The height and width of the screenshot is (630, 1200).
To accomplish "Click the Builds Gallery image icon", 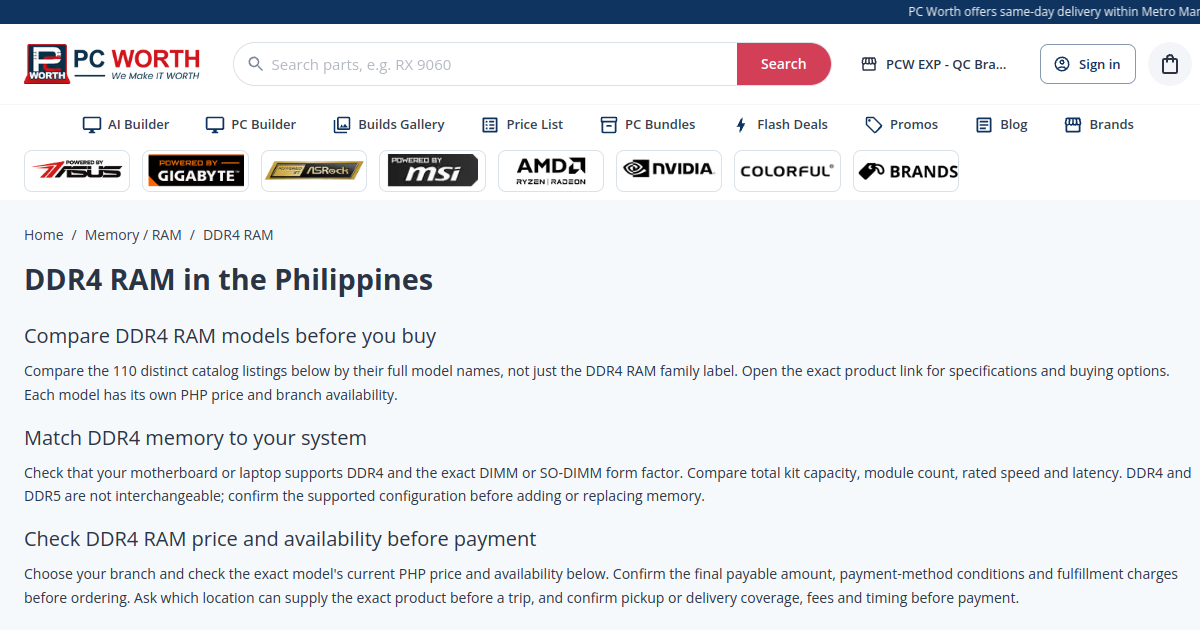I will (x=342, y=125).
